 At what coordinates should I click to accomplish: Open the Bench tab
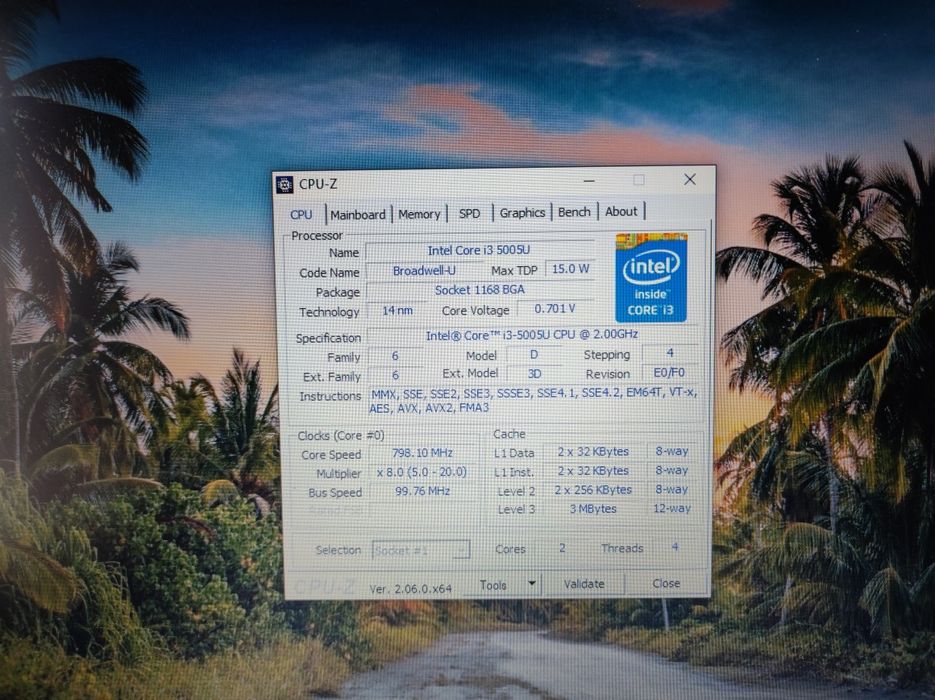coord(574,212)
